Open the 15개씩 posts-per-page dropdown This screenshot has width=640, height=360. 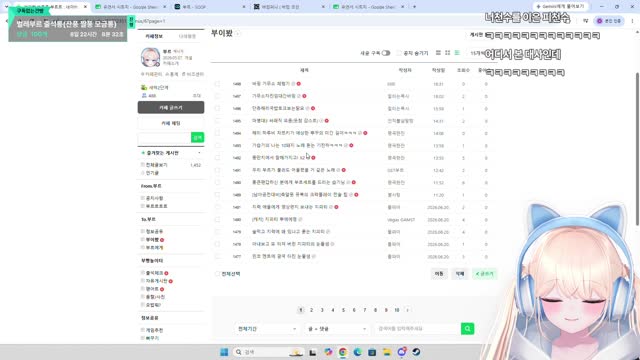tap(482, 53)
